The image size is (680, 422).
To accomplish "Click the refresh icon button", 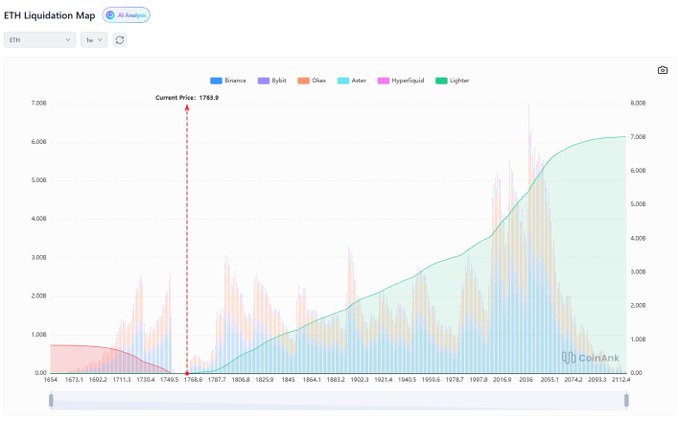I will click(120, 40).
